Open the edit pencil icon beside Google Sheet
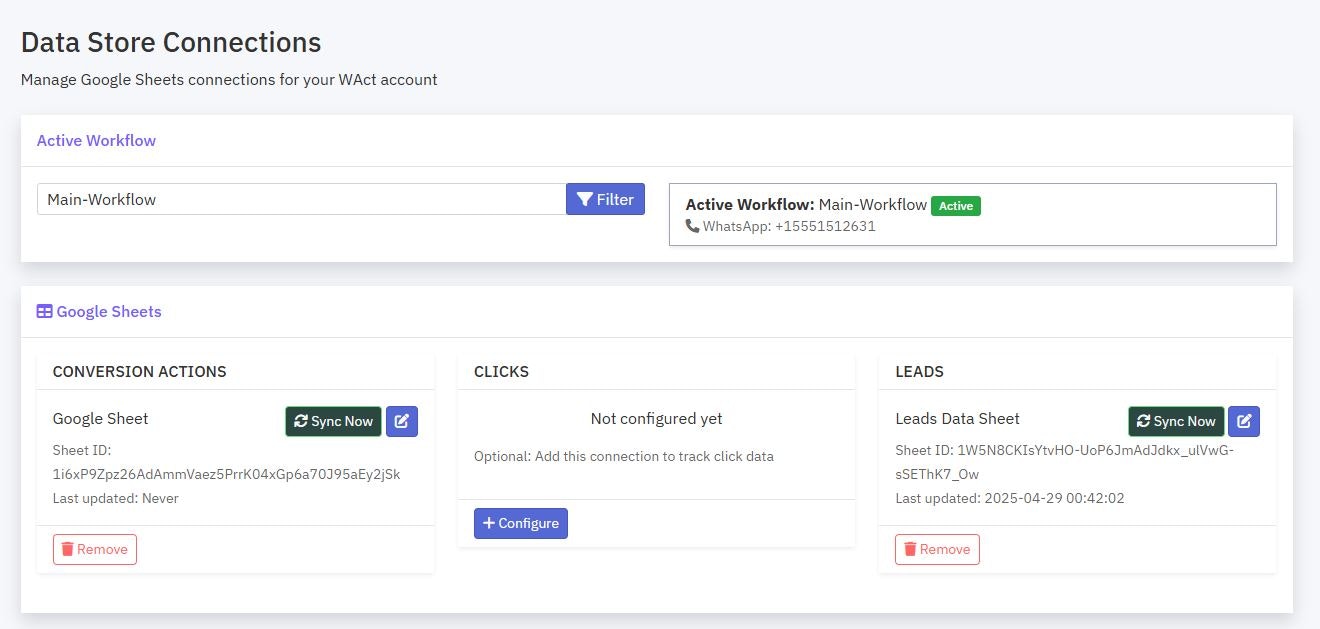Image resolution: width=1320 pixels, height=629 pixels. pyautogui.click(x=402, y=421)
